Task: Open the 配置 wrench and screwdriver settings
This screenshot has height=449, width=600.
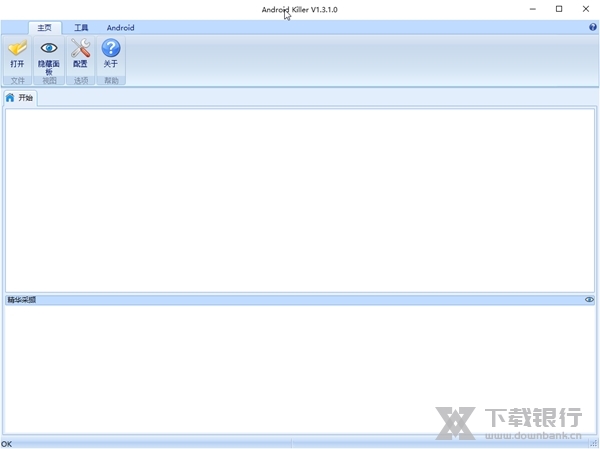Action: coord(80,54)
